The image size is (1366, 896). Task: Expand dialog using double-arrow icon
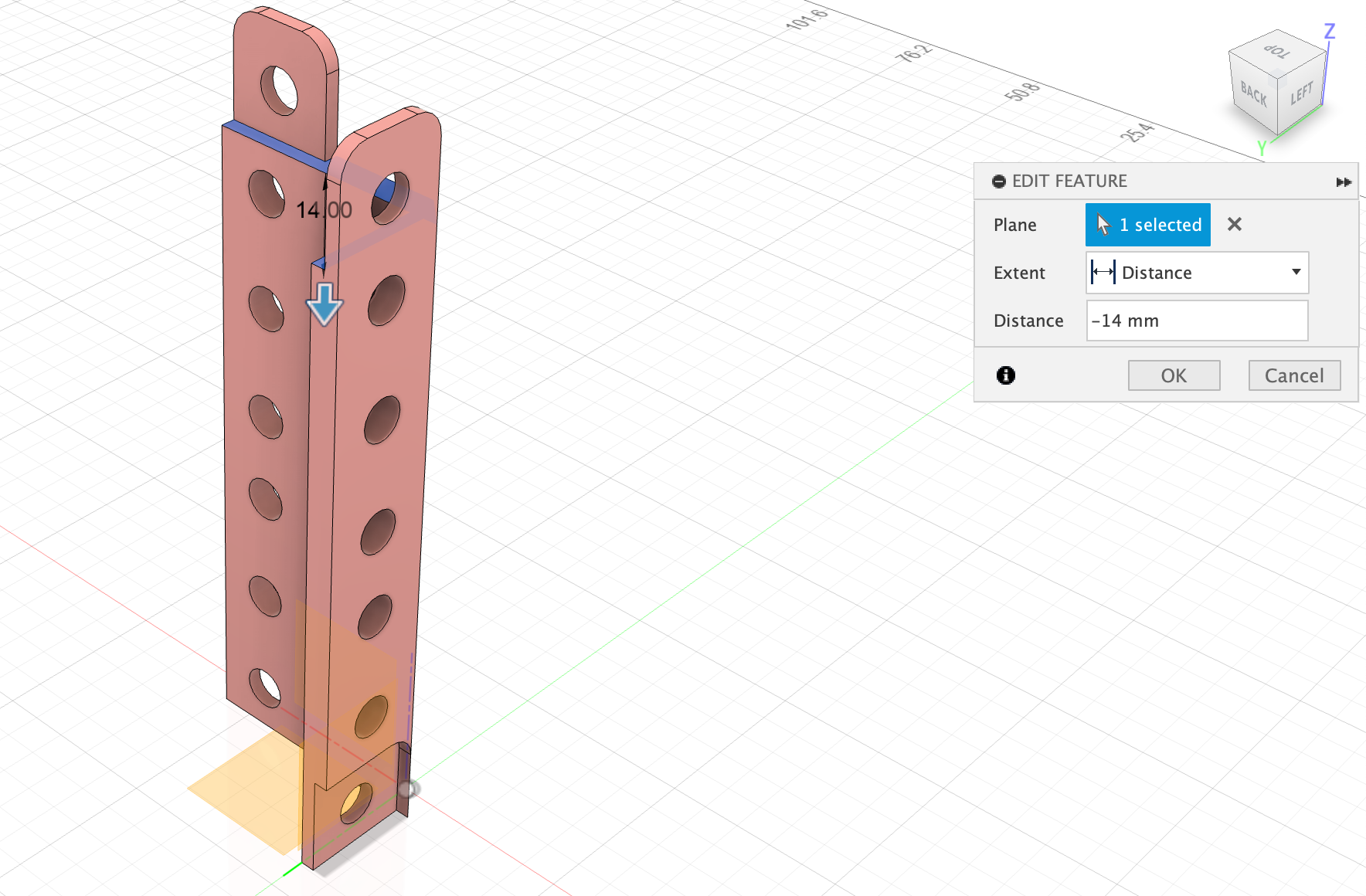[1344, 182]
